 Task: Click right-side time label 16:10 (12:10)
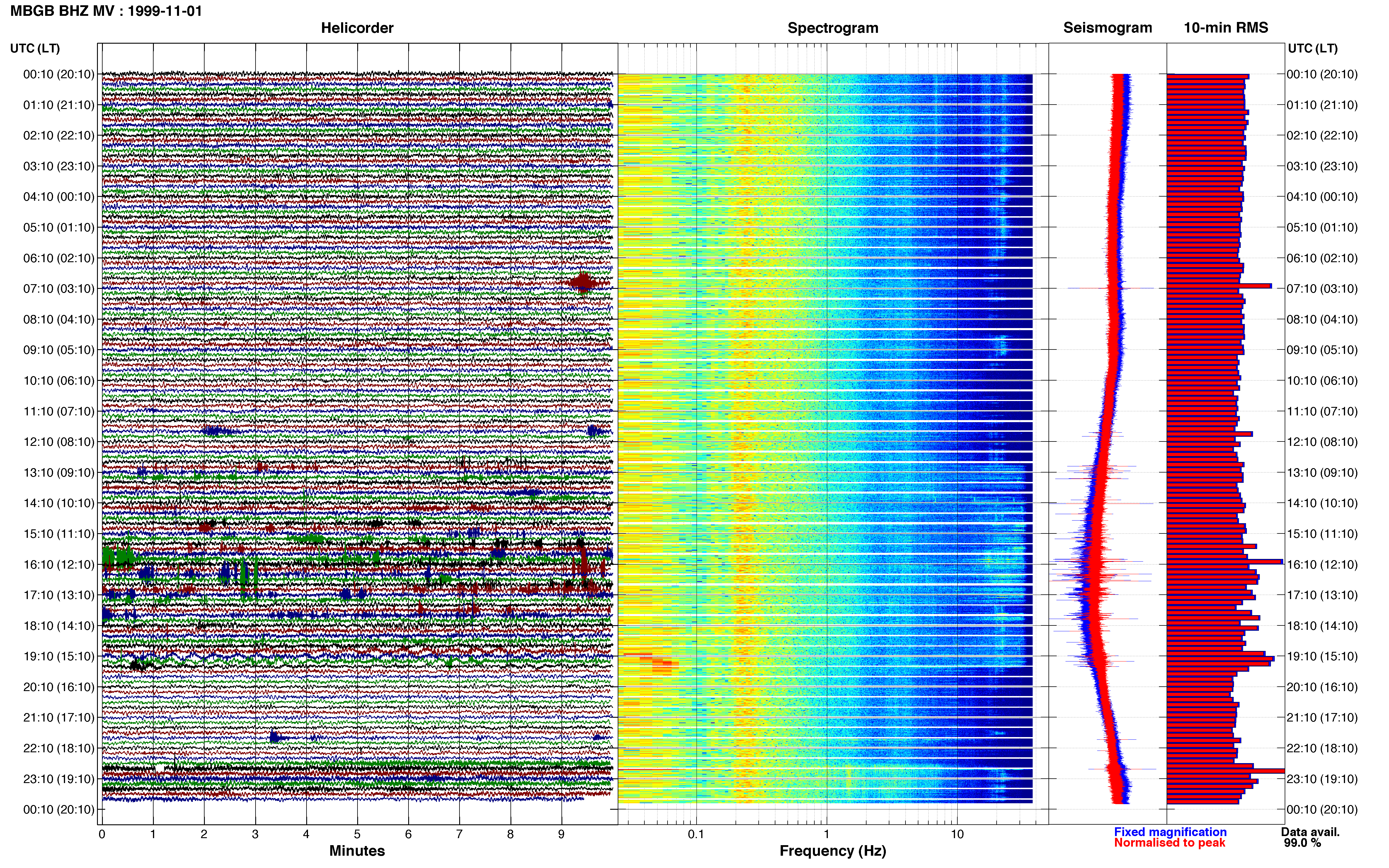[x=1322, y=564]
